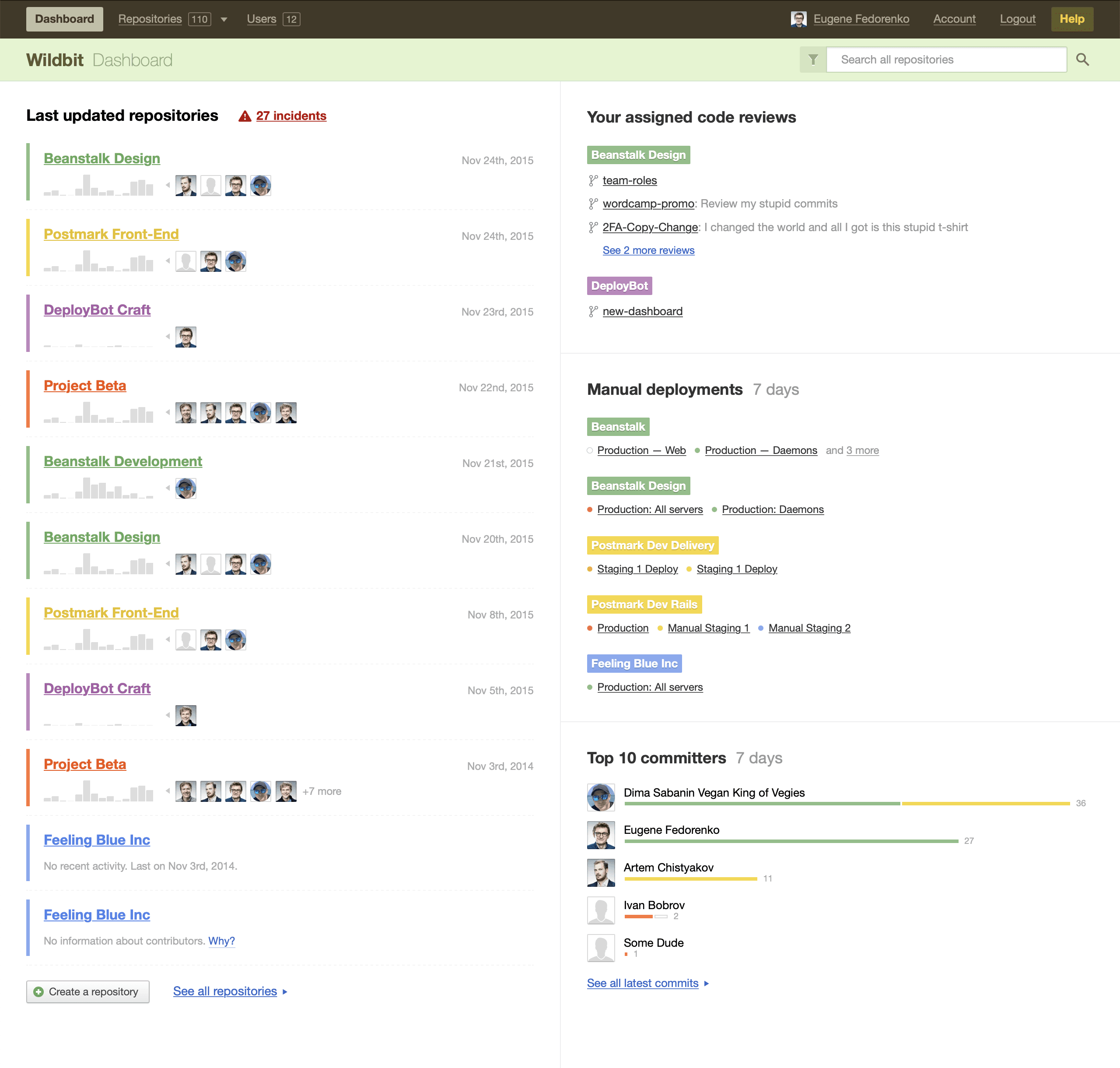Screen dimensions: 1120x1068
Task: Click the Create a repository button
Action: 87,992
